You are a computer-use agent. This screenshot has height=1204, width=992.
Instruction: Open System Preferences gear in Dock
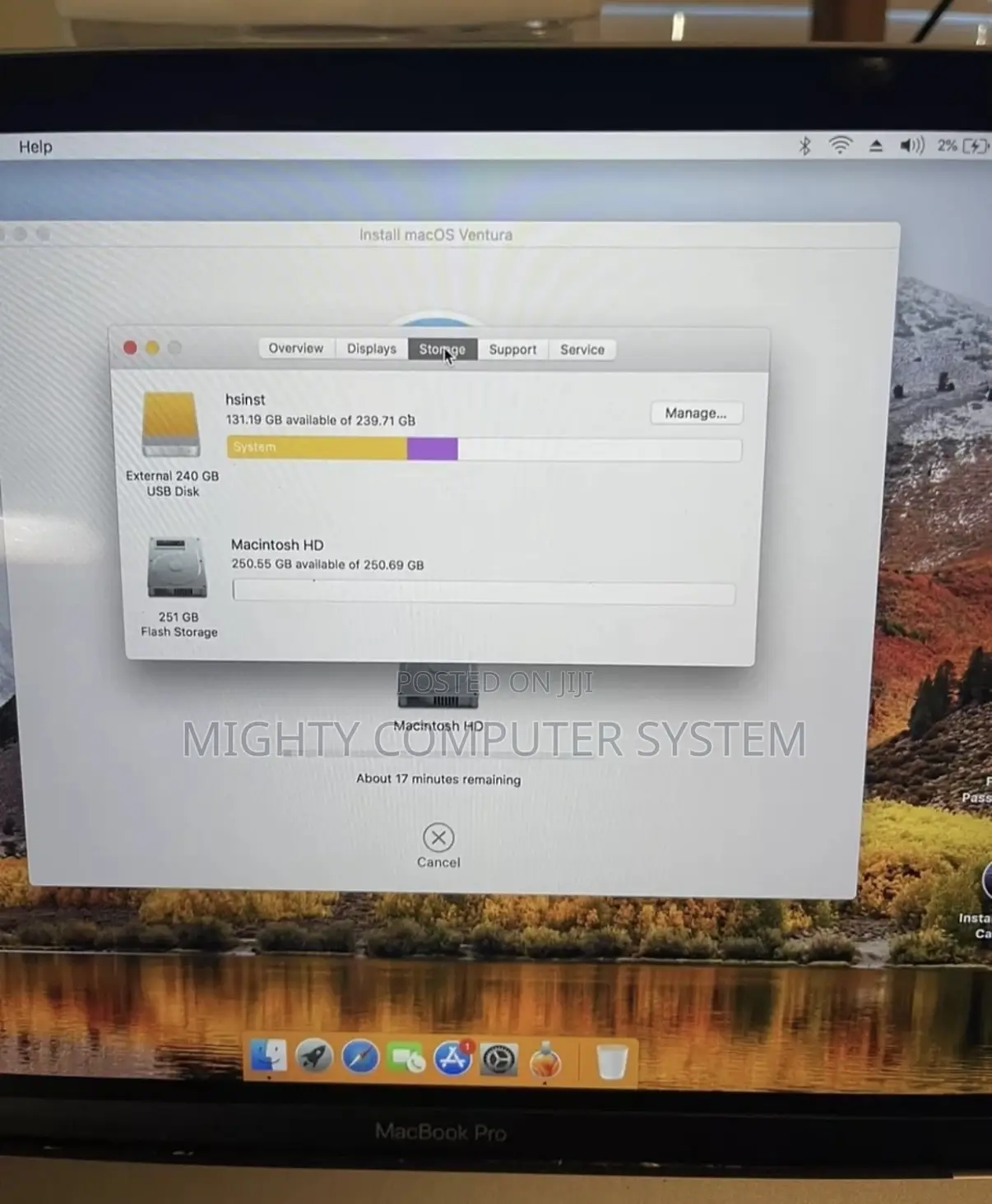click(x=498, y=1060)
